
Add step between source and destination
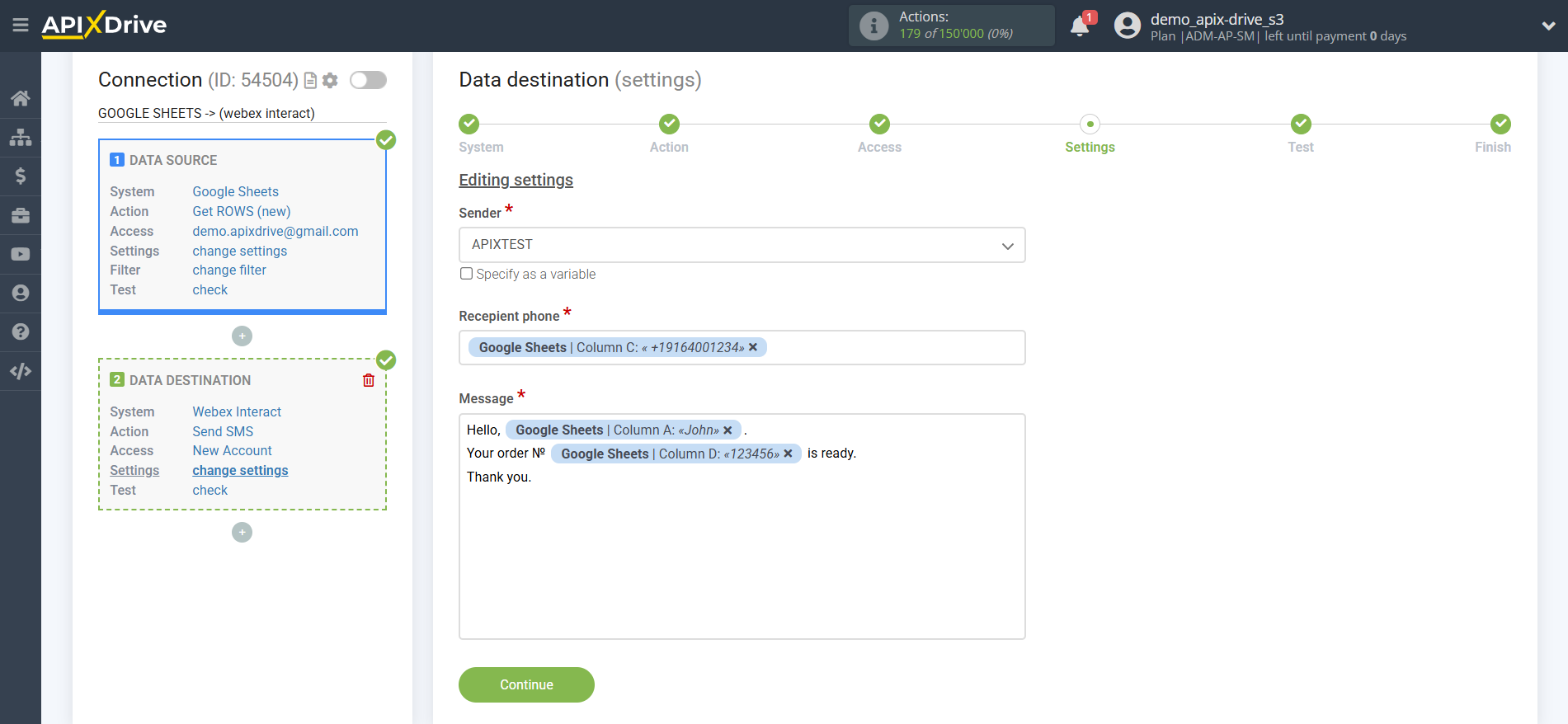pos(242,336)
